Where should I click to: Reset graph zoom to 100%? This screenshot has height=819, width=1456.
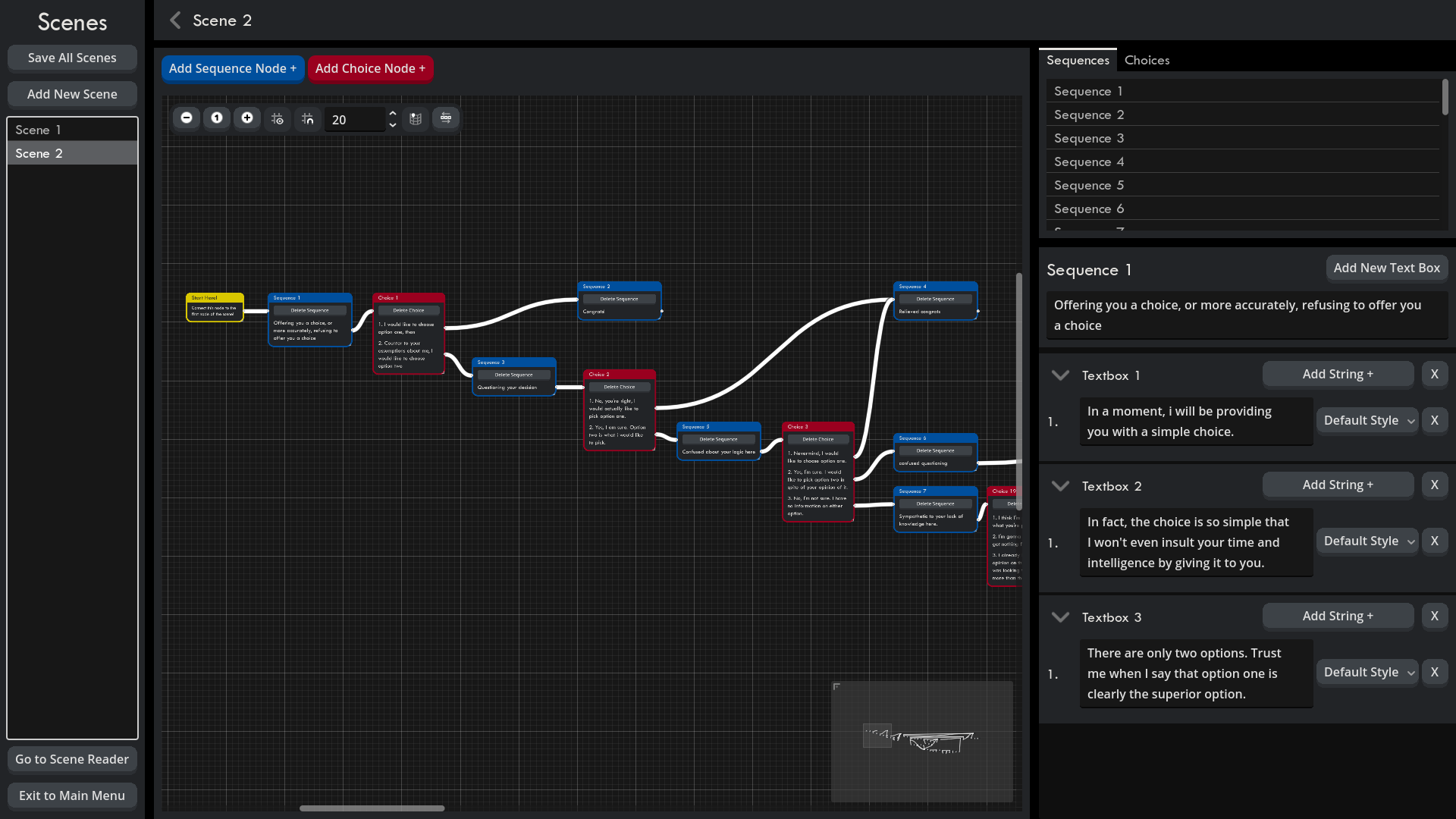[x=217, y=118]
